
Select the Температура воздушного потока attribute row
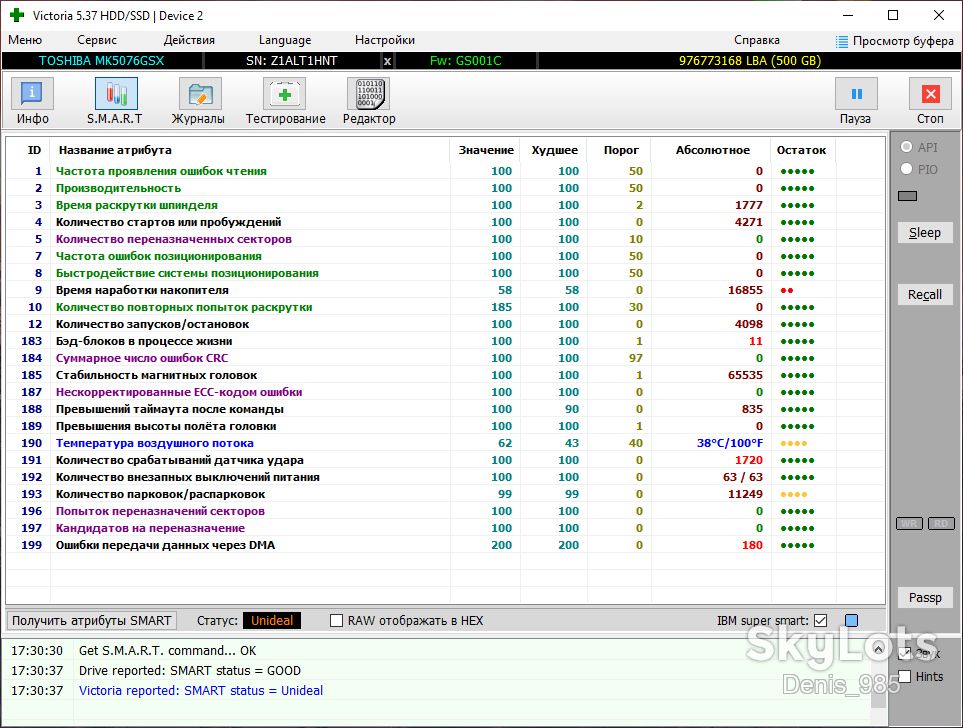pyautogui.click(x=446, y=443)
